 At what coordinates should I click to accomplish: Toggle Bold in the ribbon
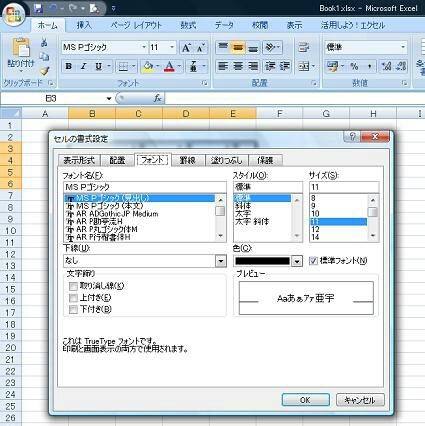coord(69,66)
